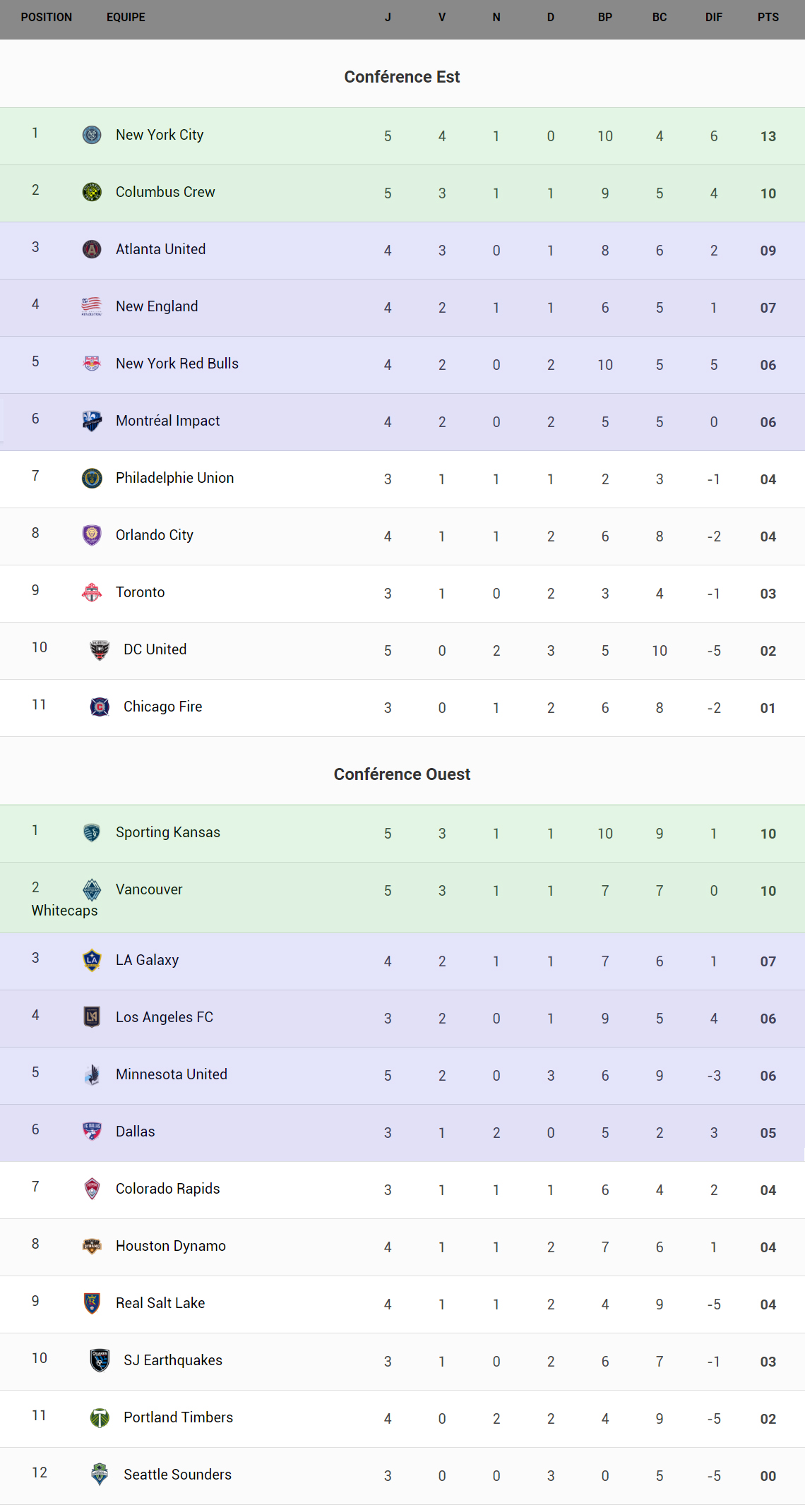Click the Orlando City purple crest

coord(92,535)
